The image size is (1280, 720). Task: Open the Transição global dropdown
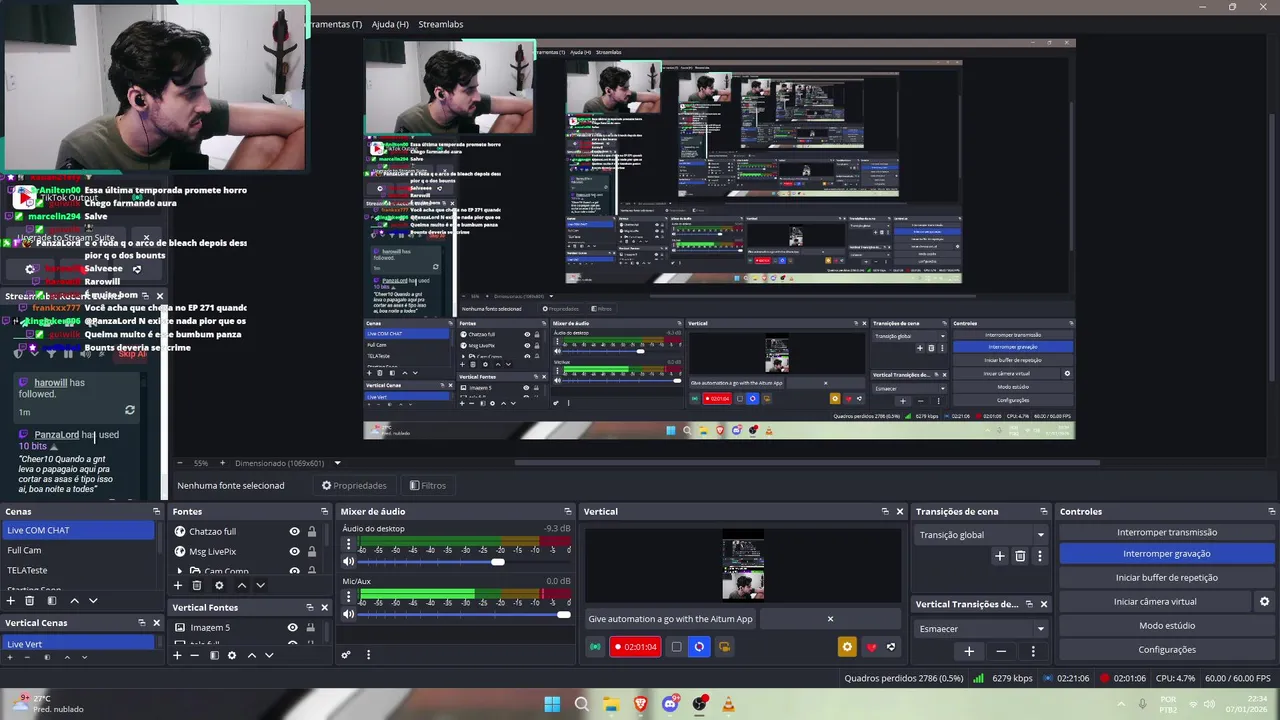click(x=982, y=535)
